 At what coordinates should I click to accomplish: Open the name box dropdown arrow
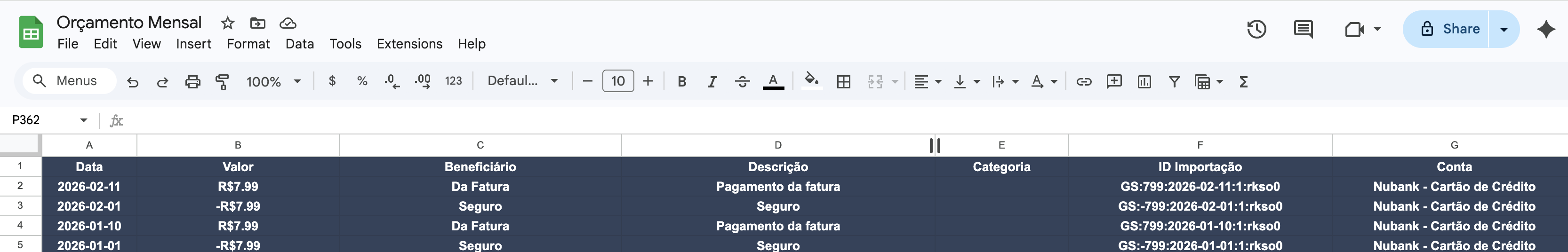83,120
